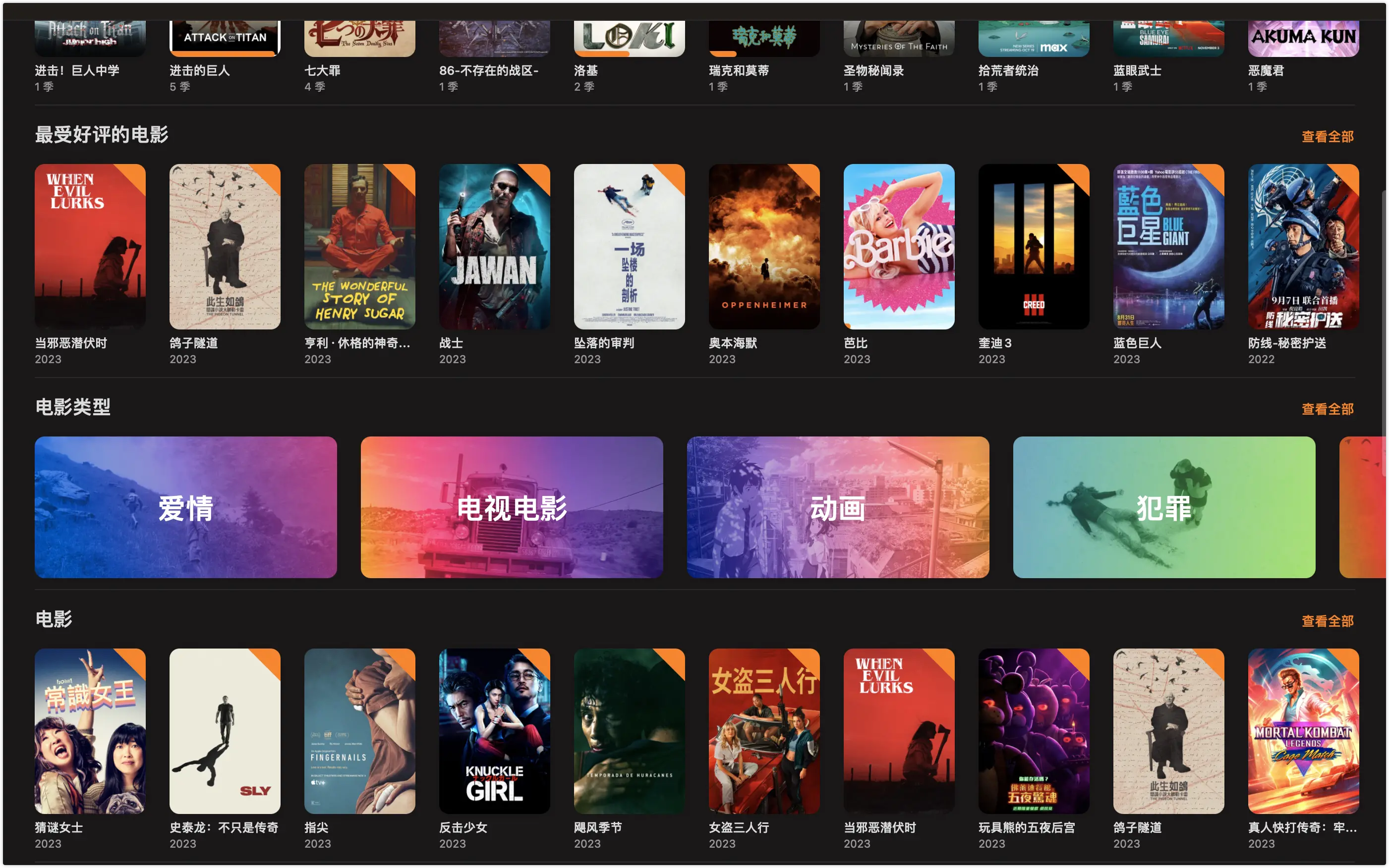Open the SLY 史泰龙 movie poster
This screenshot has width=1389, height=868.
point(225,731)
